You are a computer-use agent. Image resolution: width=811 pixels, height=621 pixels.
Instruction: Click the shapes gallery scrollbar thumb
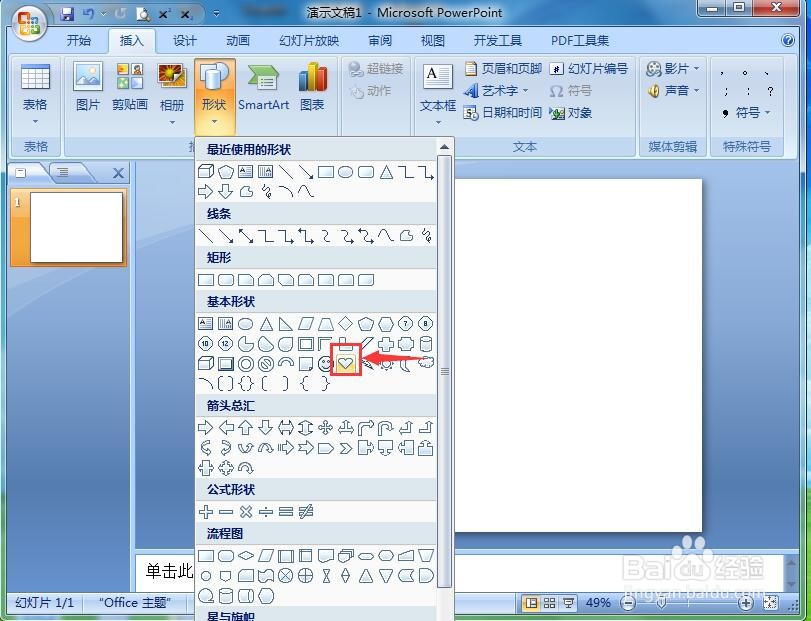pos(445,371)
